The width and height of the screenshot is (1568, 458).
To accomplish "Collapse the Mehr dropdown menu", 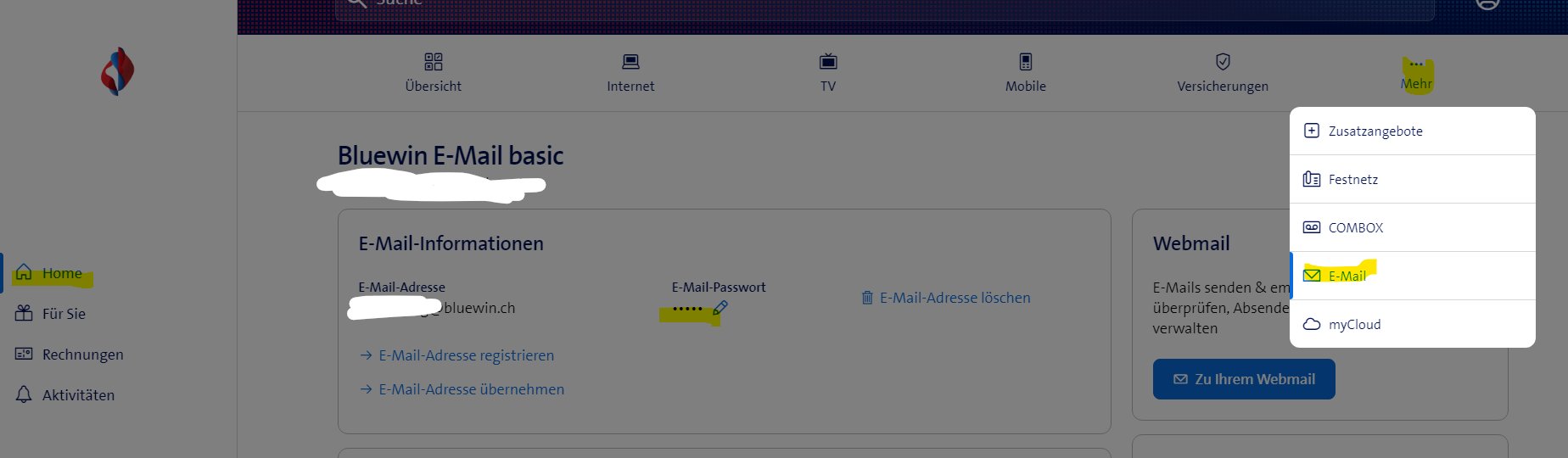I will [1416, 75].
